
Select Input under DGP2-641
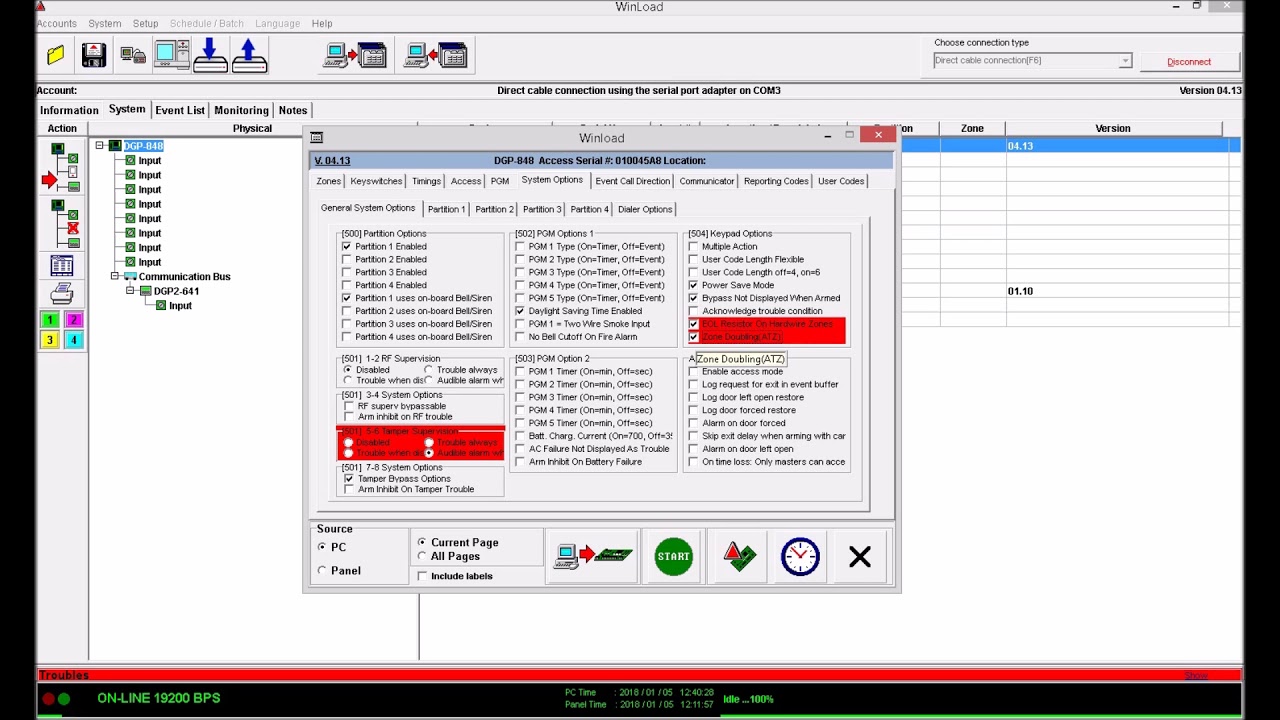click(x=180, y=306)
